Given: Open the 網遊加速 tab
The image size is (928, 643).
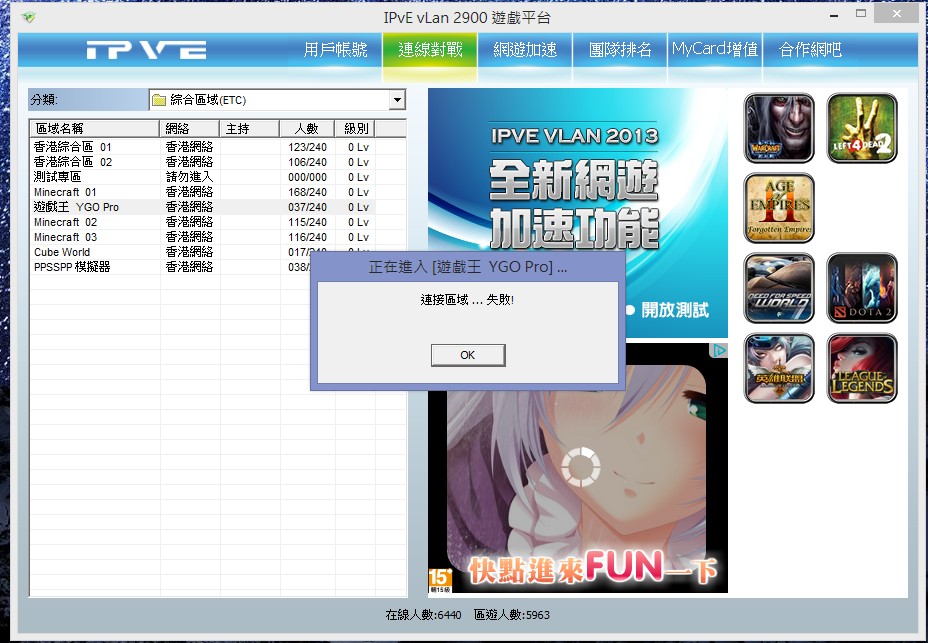Looking at the screenshot, I should [526, 50].
